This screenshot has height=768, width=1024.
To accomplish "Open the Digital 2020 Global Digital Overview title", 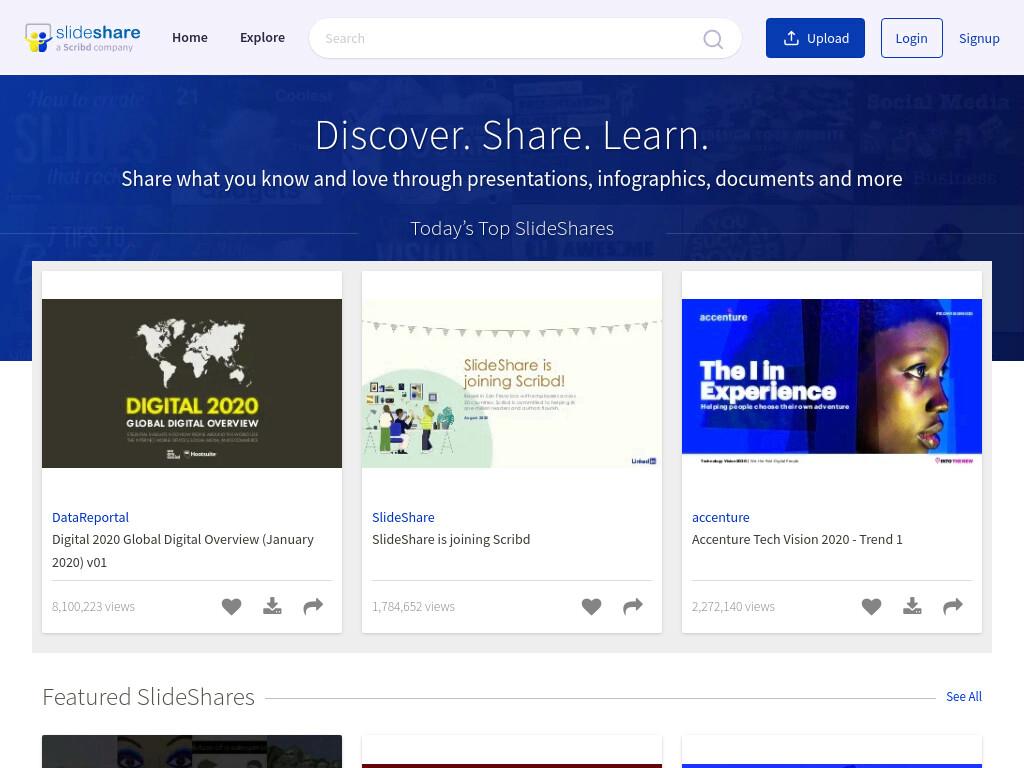I will 183,551.
